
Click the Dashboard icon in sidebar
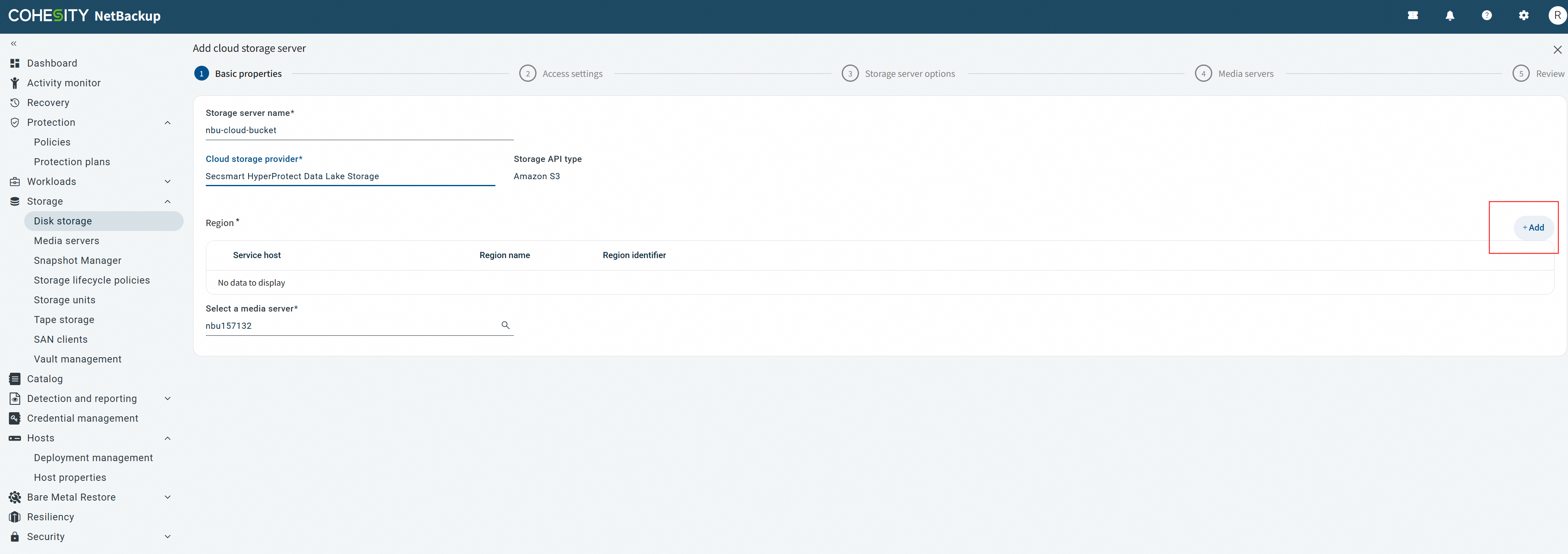tap(15, 63)
